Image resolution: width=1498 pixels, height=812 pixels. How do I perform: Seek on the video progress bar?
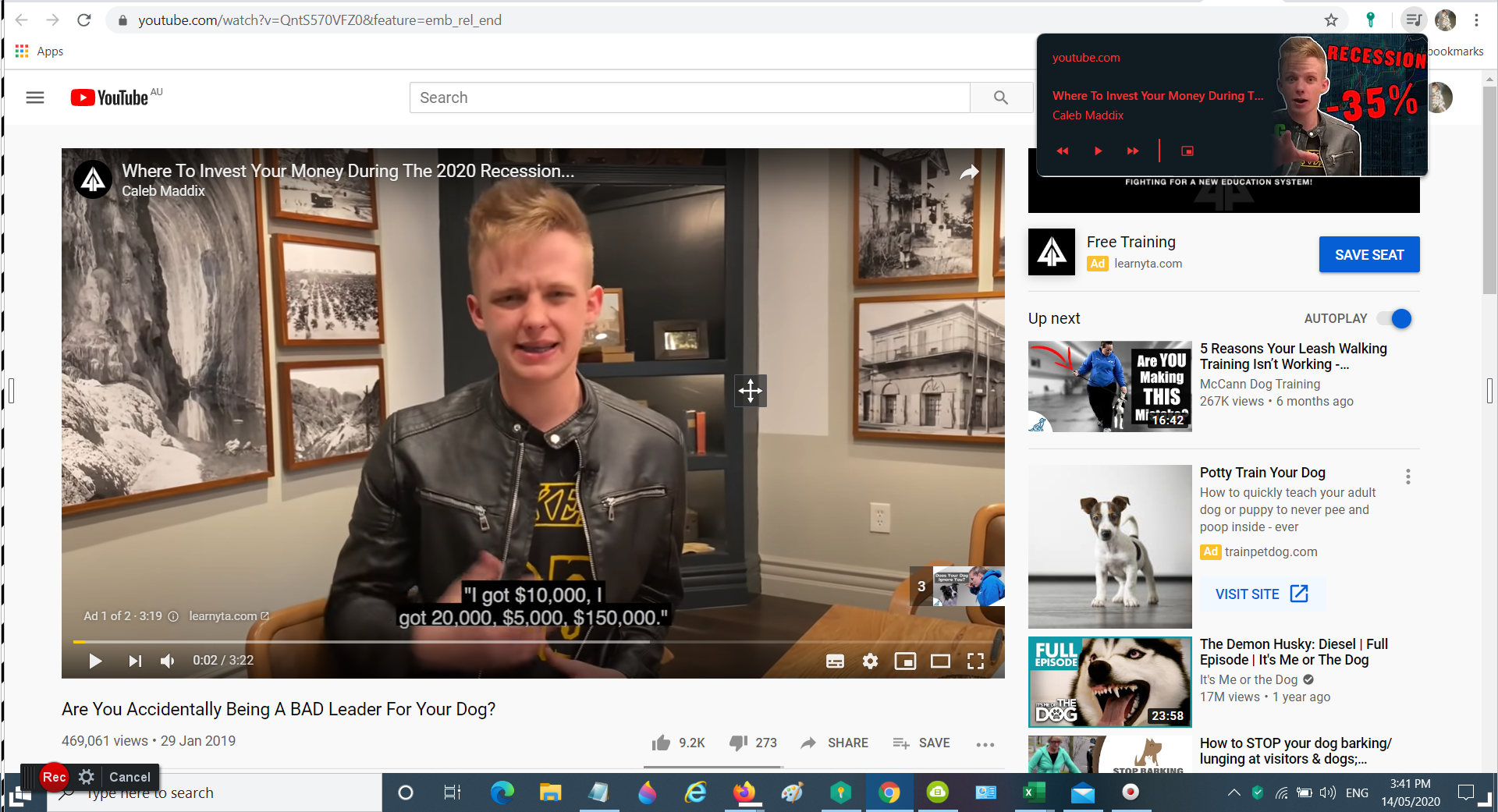click(x=533, y=642)
